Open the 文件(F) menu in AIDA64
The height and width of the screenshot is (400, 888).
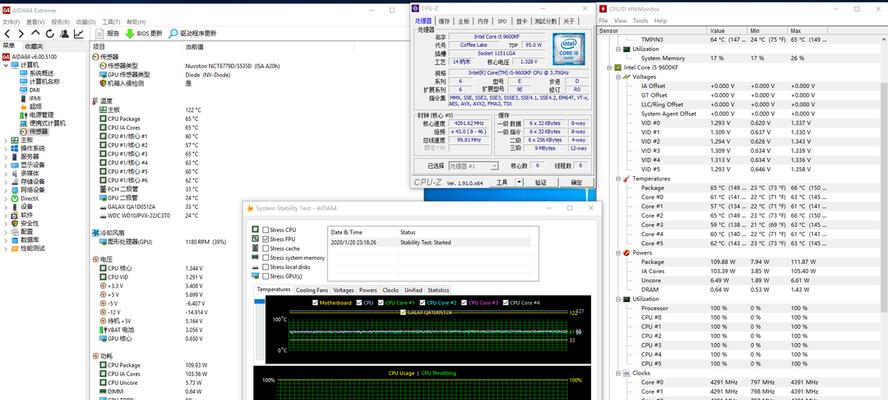pos(11,22)
